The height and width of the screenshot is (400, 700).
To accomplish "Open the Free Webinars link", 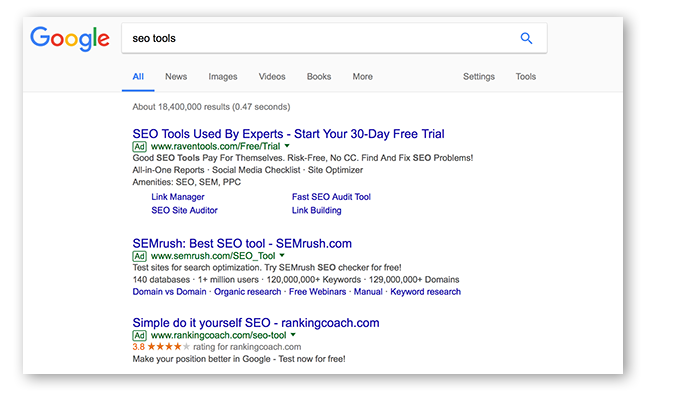I will point(317,292).
